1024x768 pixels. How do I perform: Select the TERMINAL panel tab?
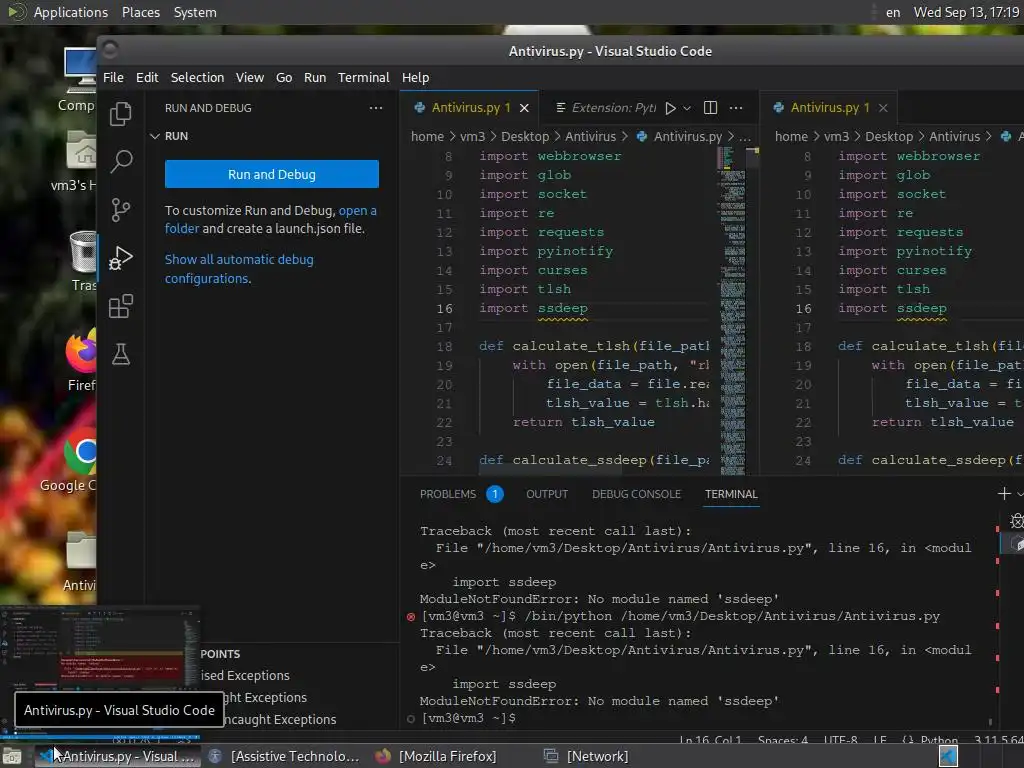731,494
